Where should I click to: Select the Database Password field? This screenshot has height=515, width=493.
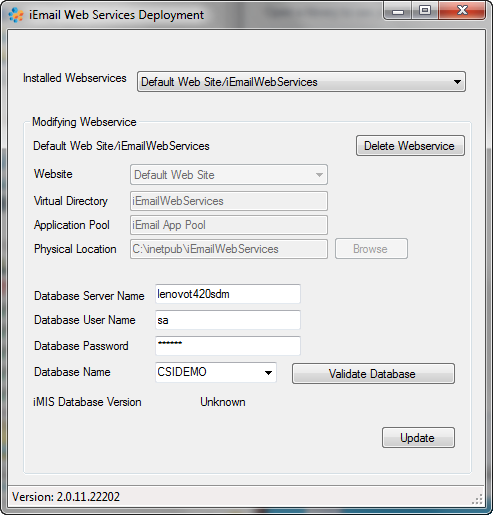pyautogui.click(x=228, y=346)
